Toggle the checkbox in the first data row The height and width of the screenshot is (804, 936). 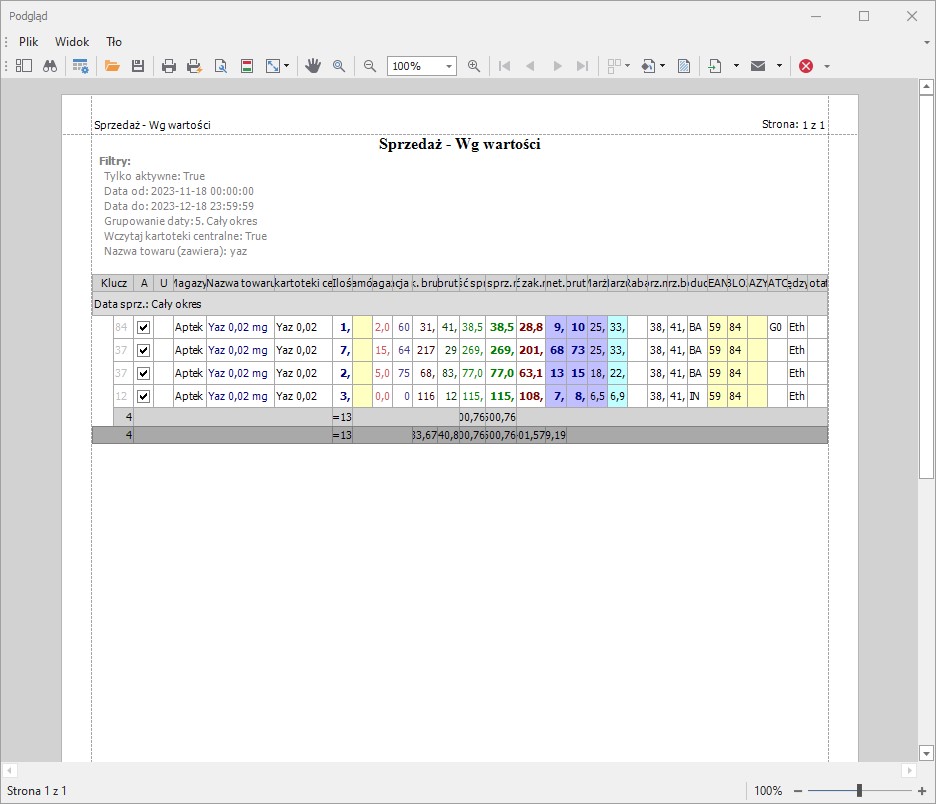click(x=143, y=327)
